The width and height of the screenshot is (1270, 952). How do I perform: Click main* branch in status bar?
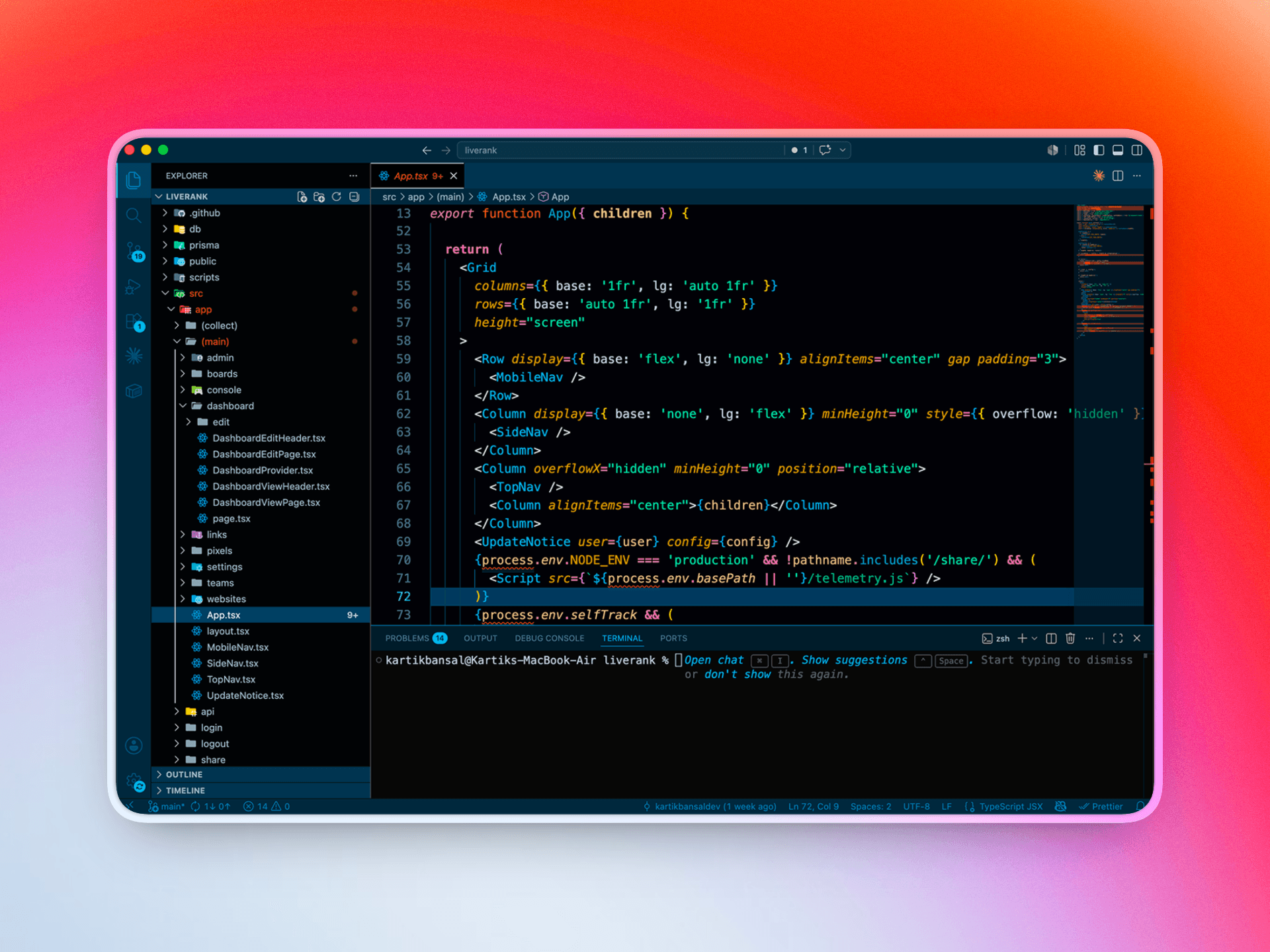pos(167,807)
